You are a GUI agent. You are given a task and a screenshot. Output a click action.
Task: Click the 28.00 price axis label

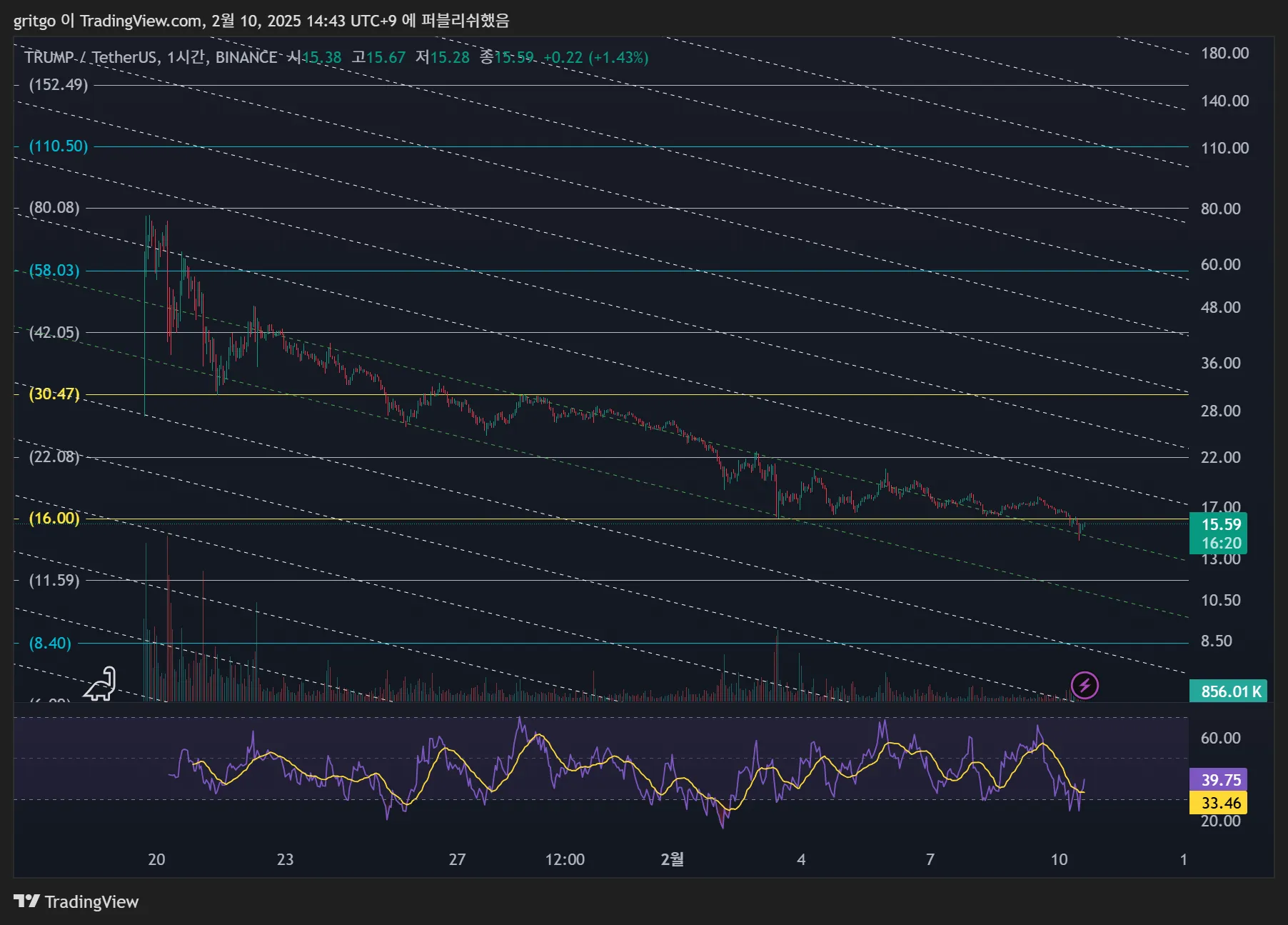coord(1220,411)
